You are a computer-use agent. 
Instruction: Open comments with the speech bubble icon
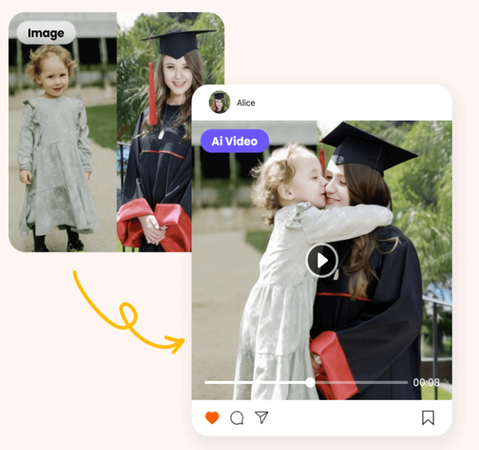click(237, 418)
